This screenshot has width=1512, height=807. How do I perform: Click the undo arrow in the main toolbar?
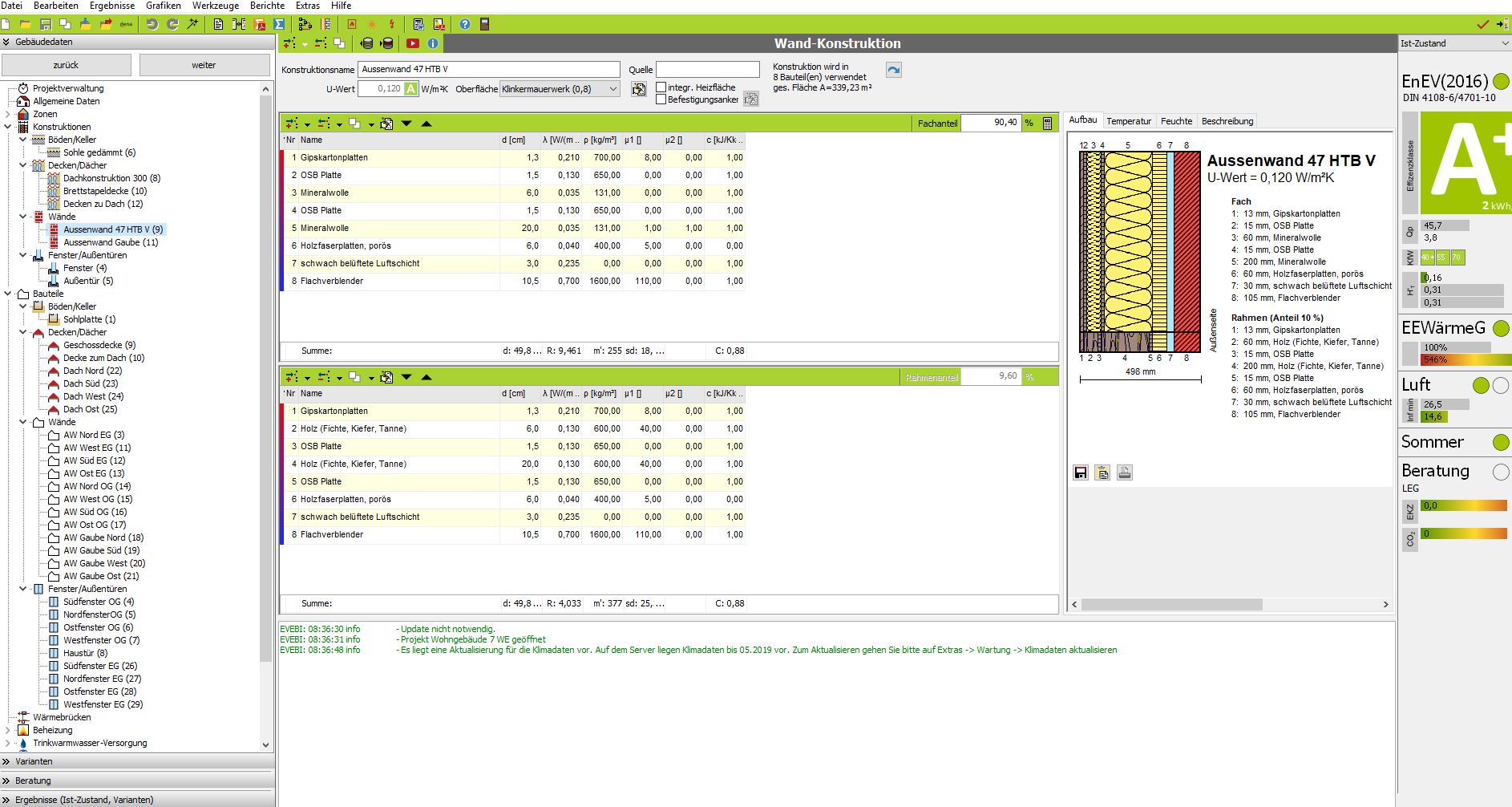(x=152, y=24)
